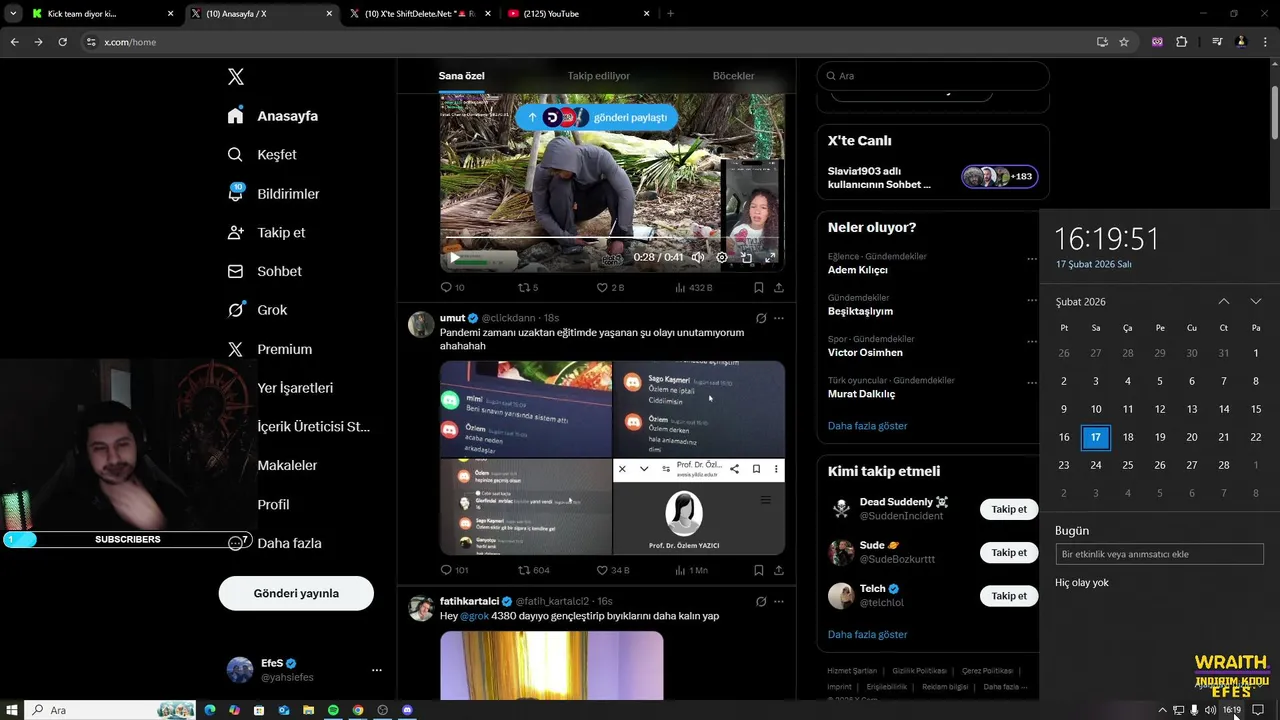
Task: Play the video in the top post
Action: click(x=454, y=257)
